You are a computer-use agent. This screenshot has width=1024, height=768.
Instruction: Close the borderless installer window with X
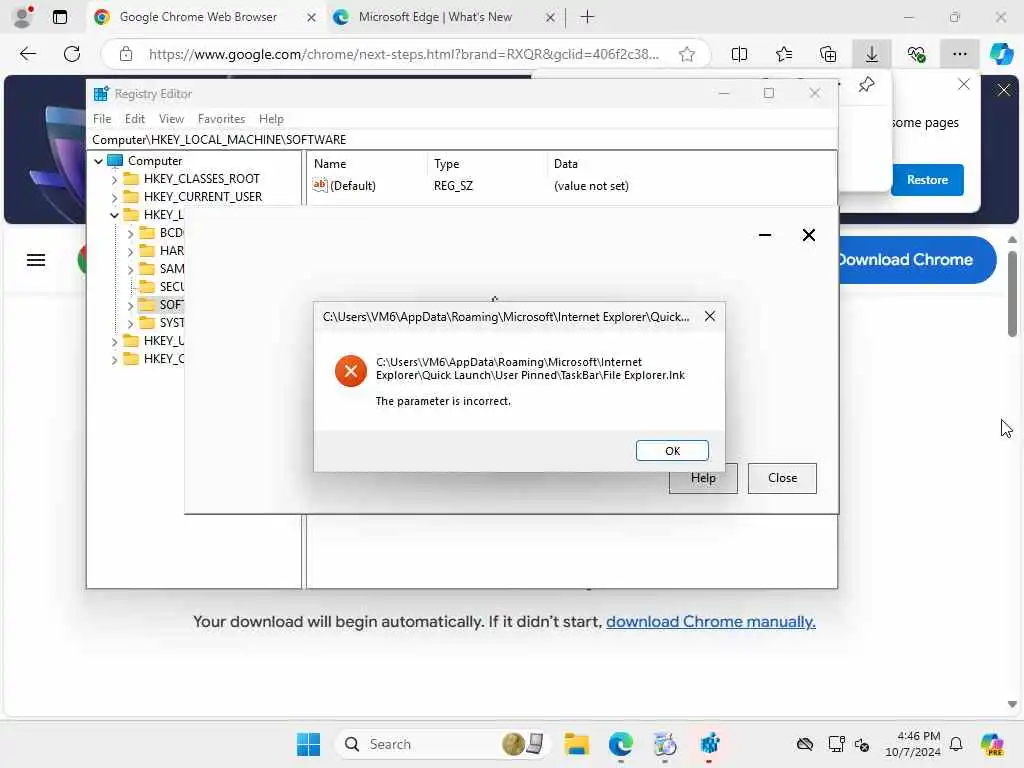pos(808,235)
